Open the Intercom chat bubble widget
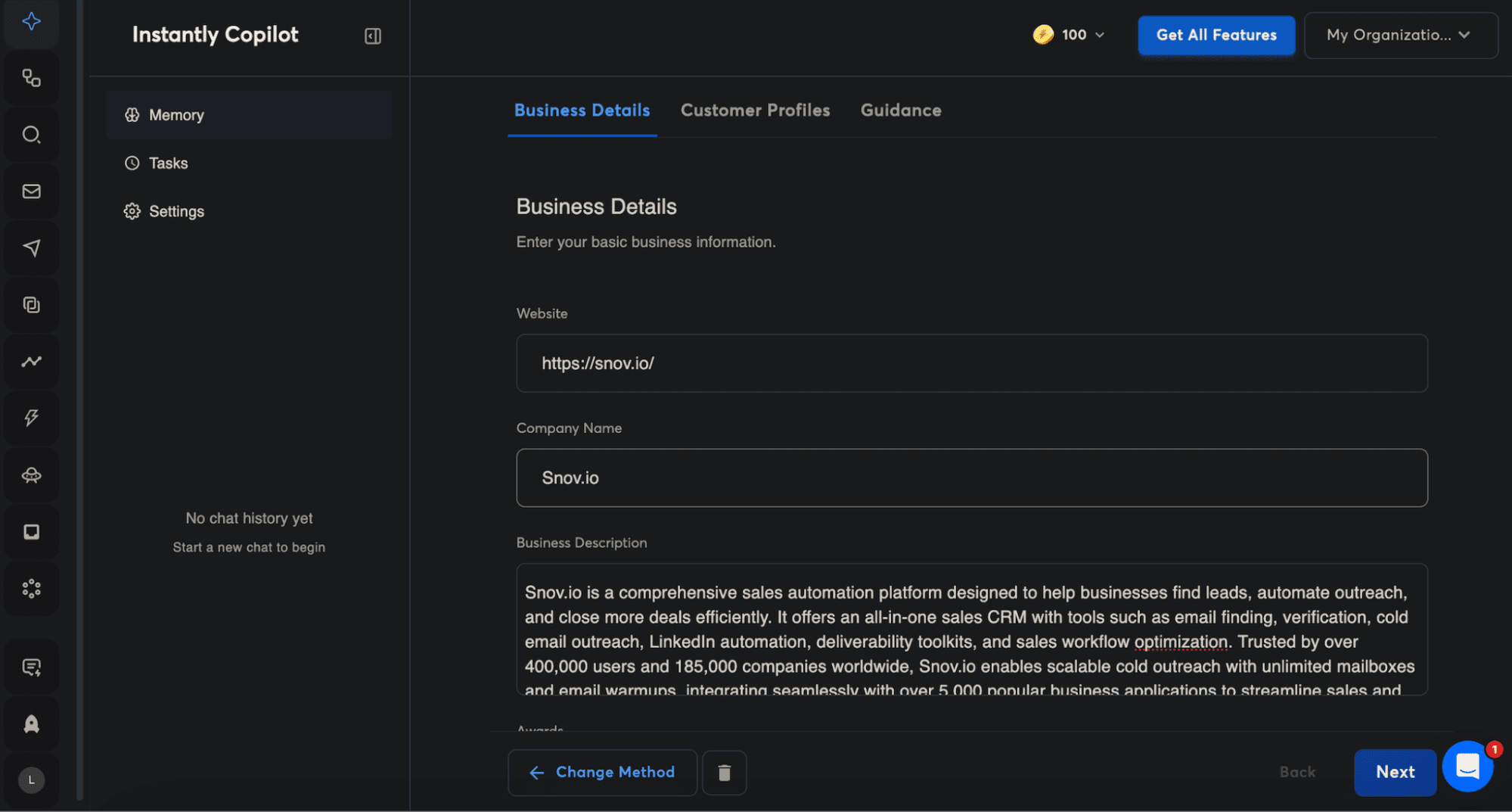1512x812 pixels. coord(1467,767)
